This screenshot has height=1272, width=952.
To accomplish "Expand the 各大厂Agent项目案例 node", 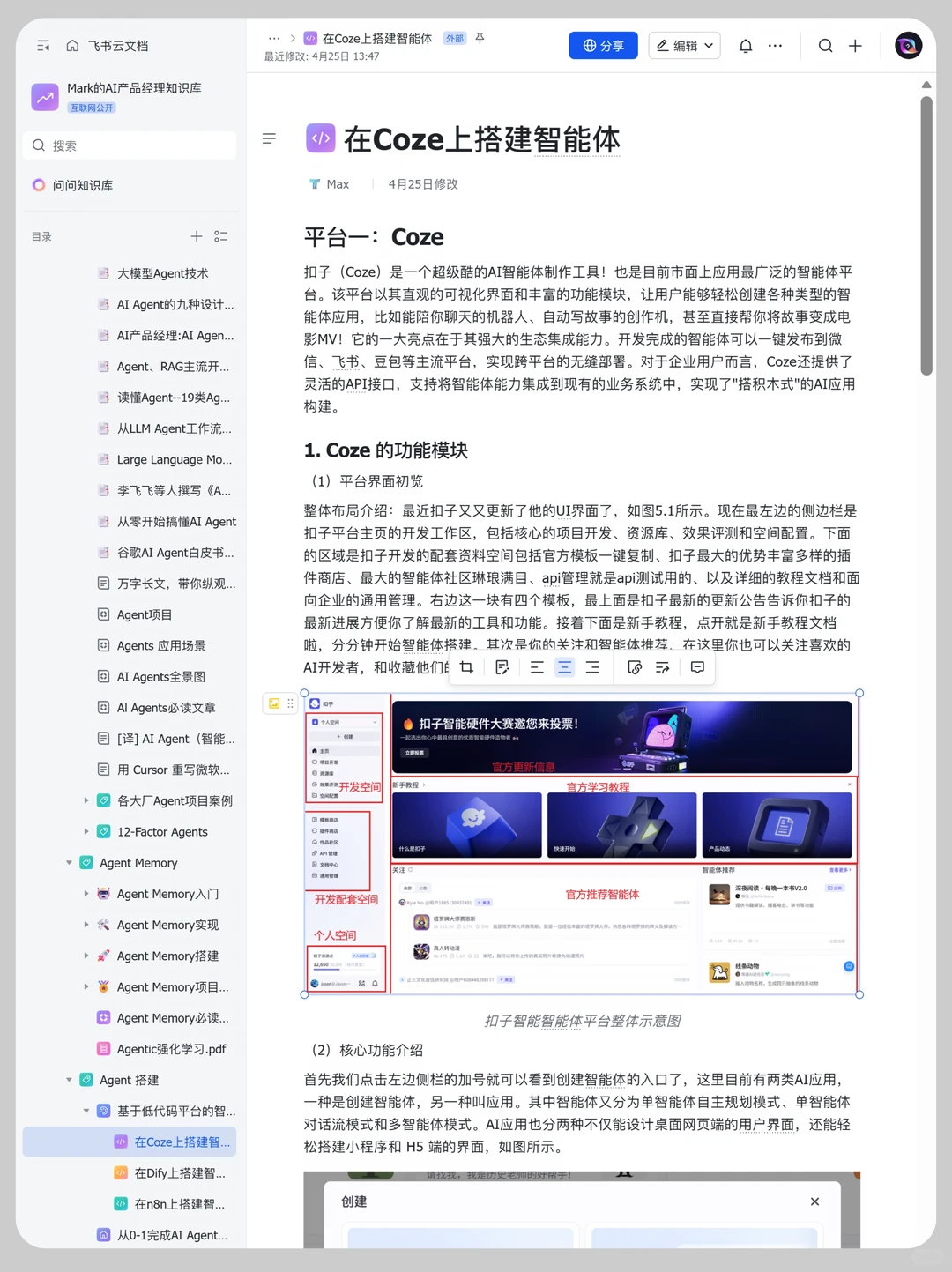I will tap(86, 800).
